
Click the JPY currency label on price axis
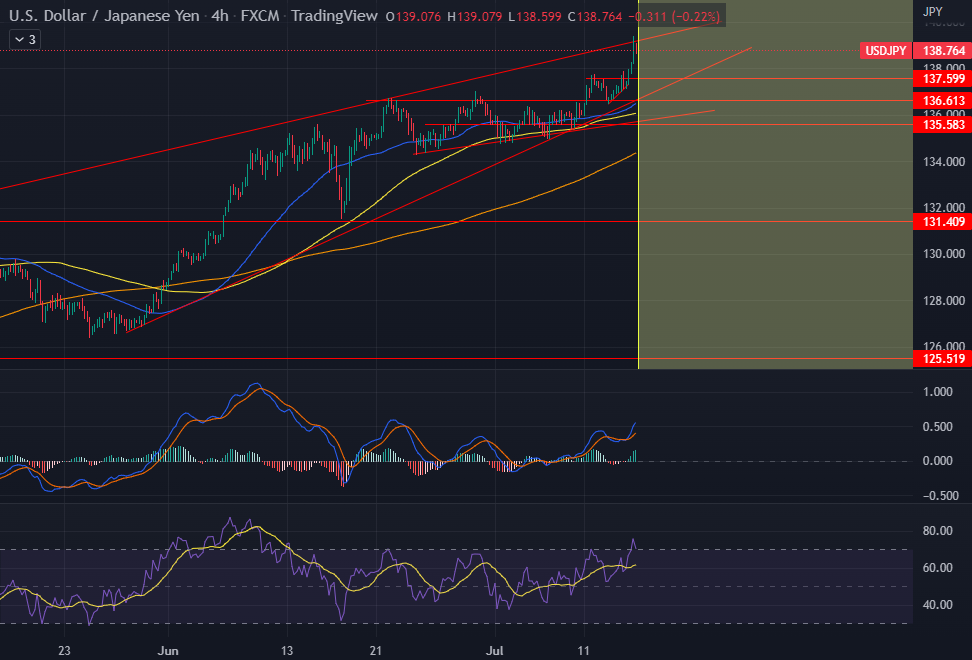[932, 11]
